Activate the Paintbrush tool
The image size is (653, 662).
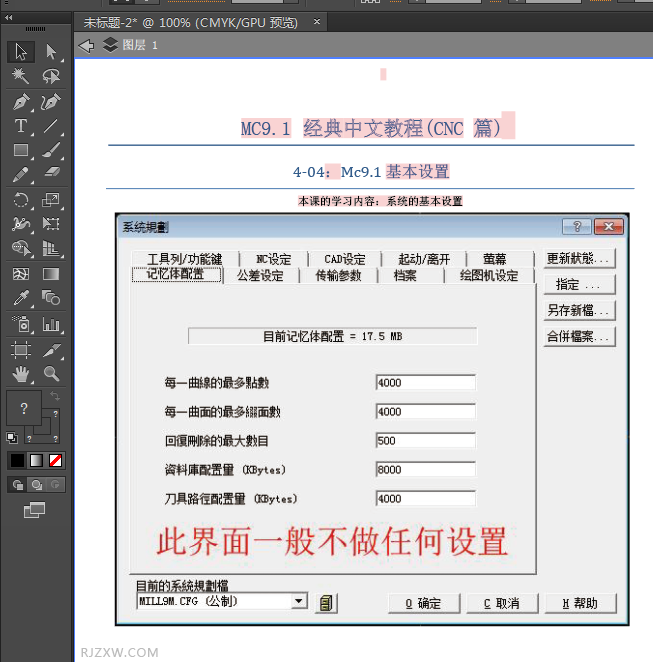[x=51, y=150]
